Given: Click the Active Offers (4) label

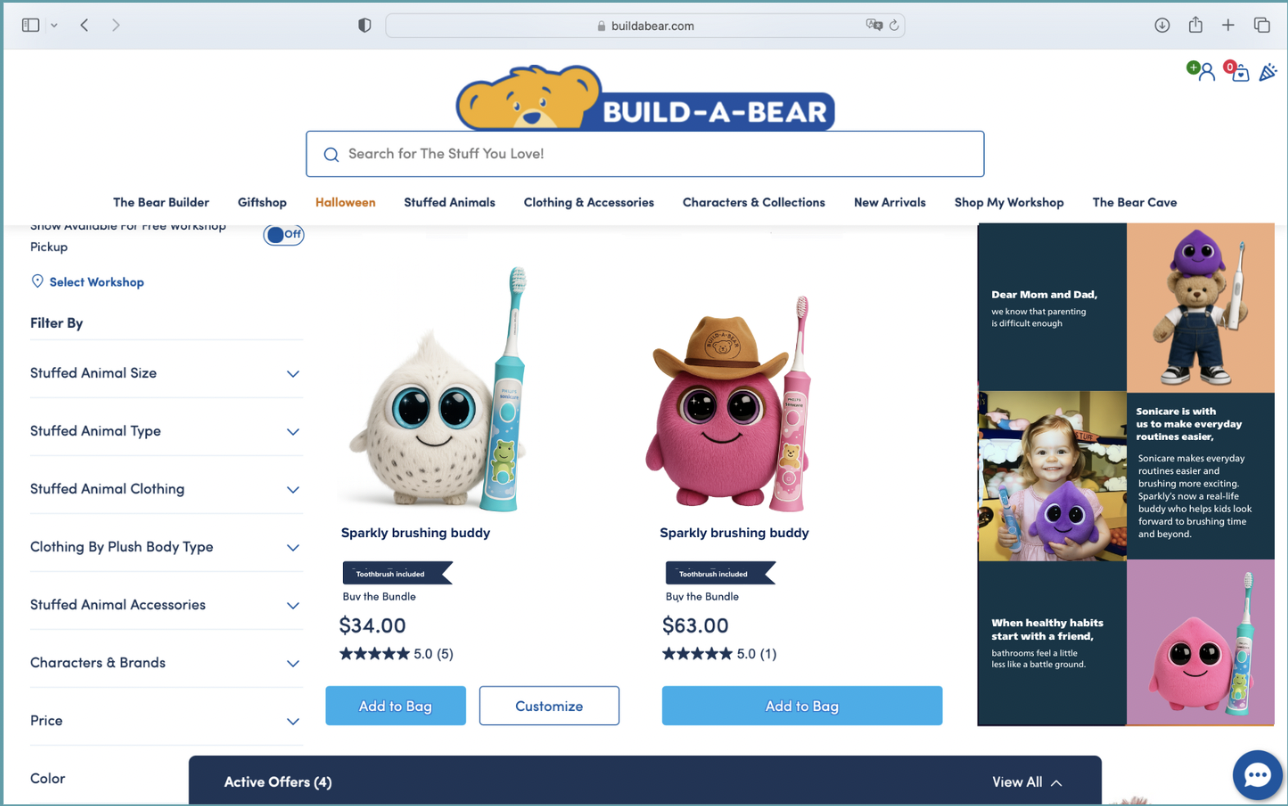Looking at the screenshot, I should pos(278,782).
